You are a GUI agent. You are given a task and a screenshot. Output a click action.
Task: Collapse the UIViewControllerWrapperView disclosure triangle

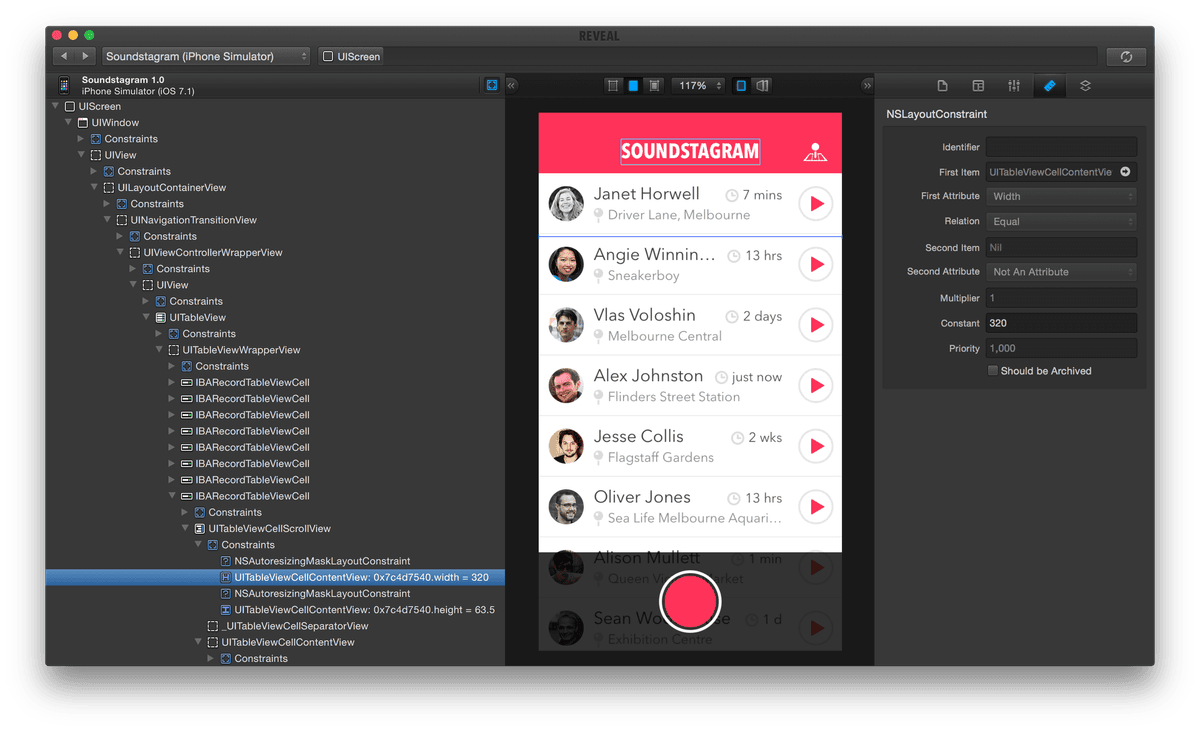120,253
